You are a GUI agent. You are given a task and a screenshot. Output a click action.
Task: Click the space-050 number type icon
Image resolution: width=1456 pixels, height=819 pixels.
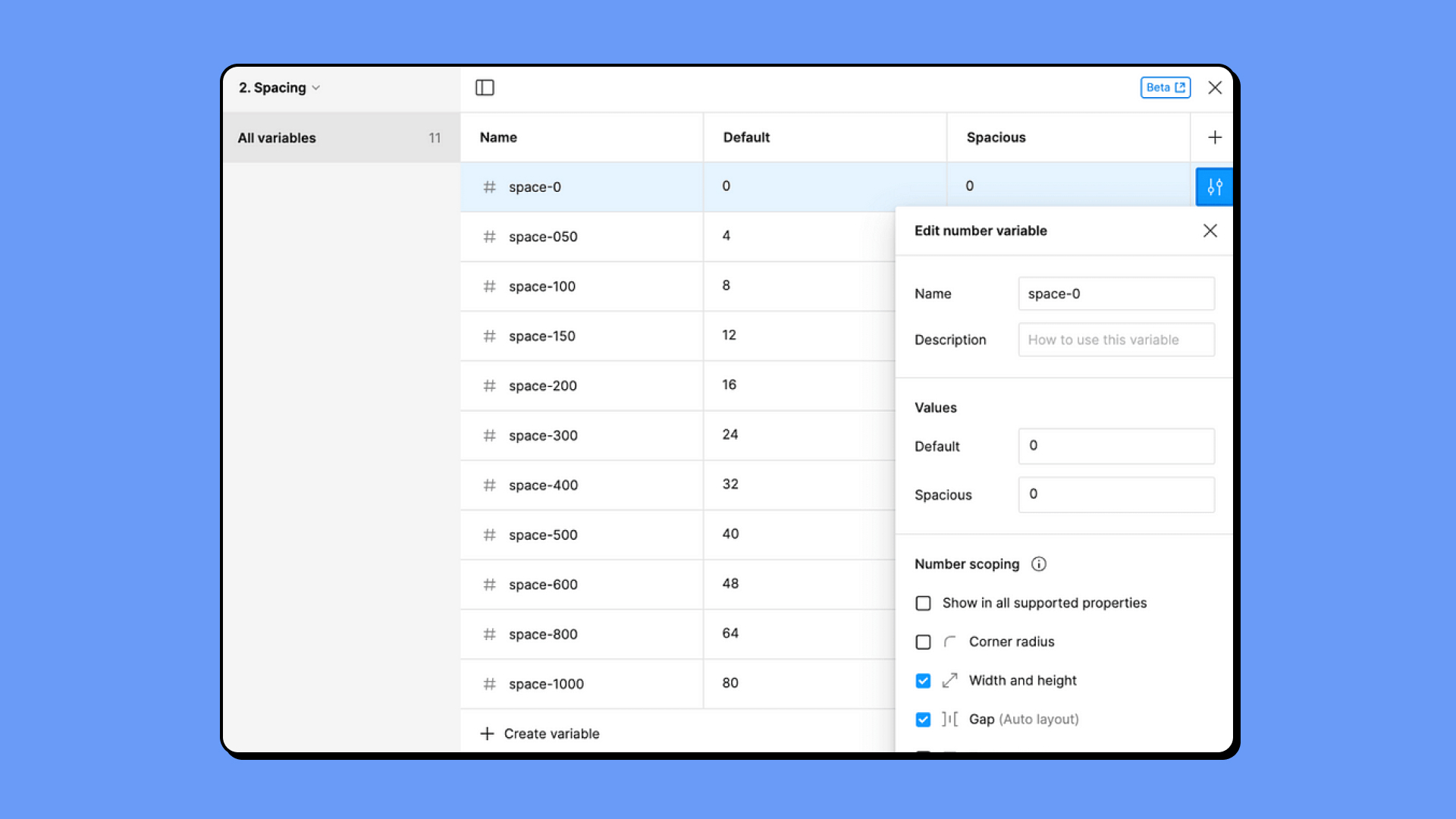(x=490, y=237)
